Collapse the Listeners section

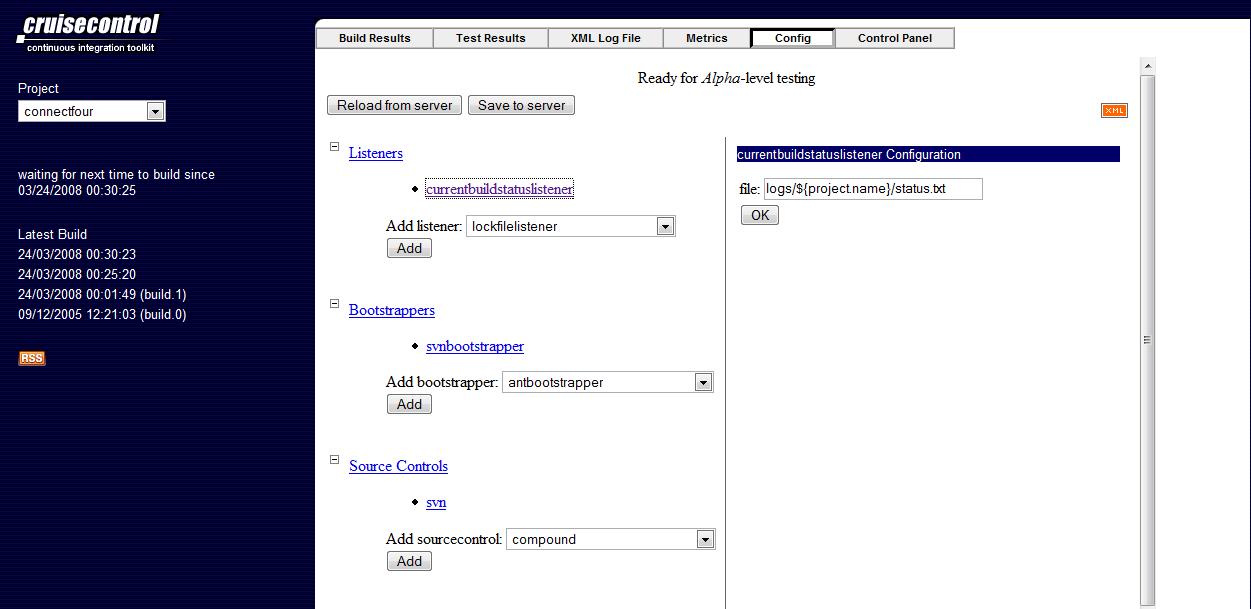[x=334, y=147]
